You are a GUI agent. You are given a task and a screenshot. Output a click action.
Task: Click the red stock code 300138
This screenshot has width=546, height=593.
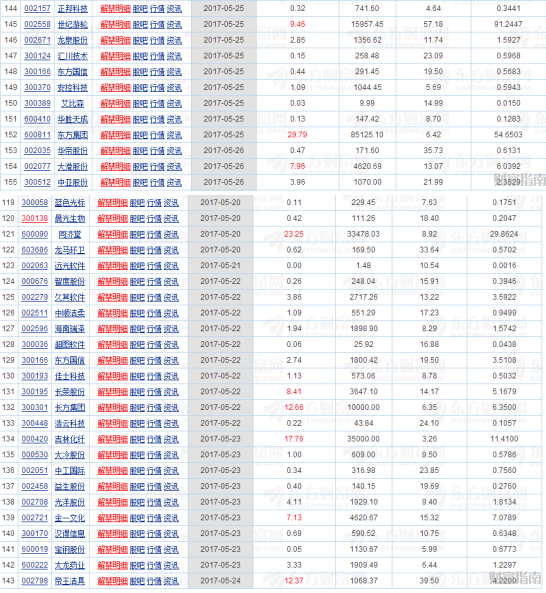pos(35,218)
